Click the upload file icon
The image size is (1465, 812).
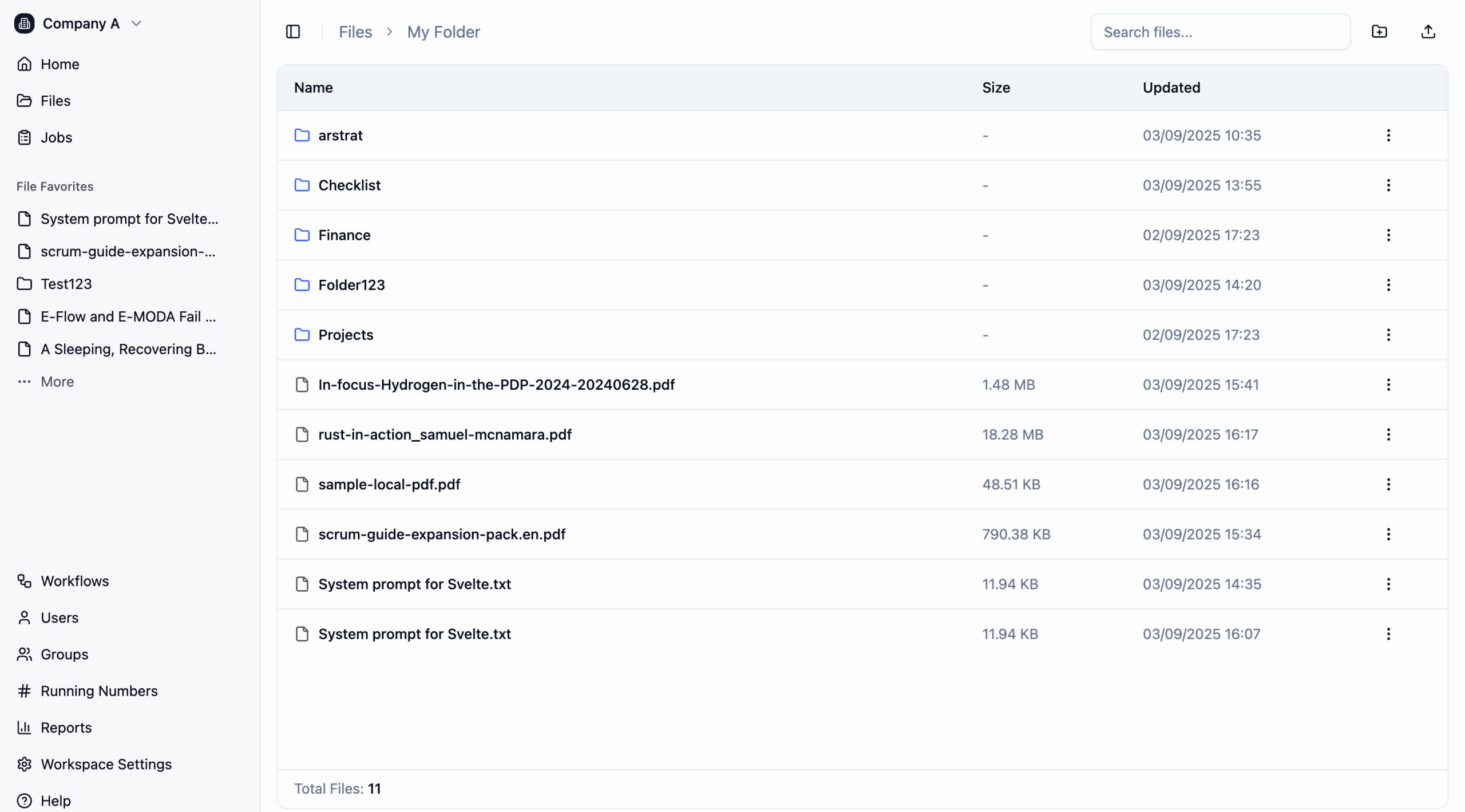point(1428,32)
